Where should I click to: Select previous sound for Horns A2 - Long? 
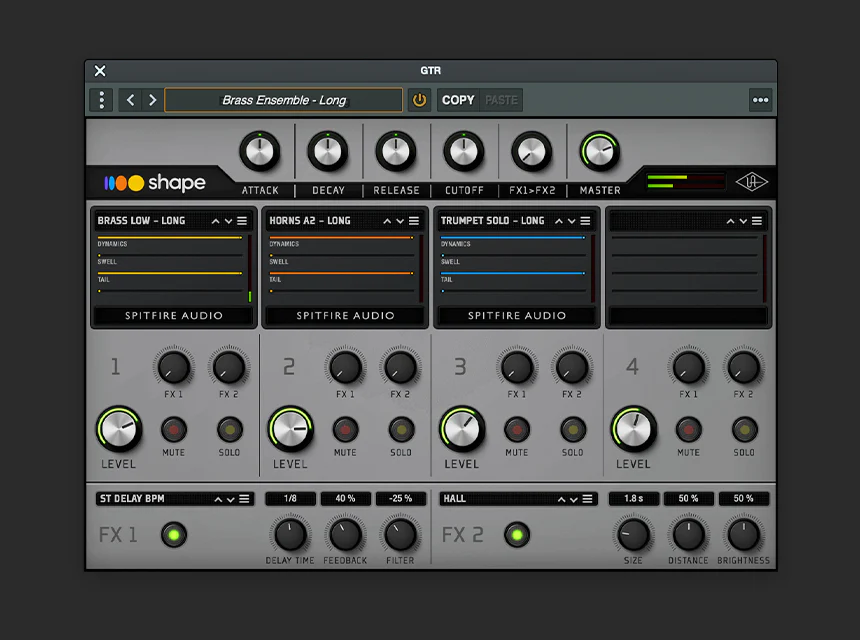387,221
